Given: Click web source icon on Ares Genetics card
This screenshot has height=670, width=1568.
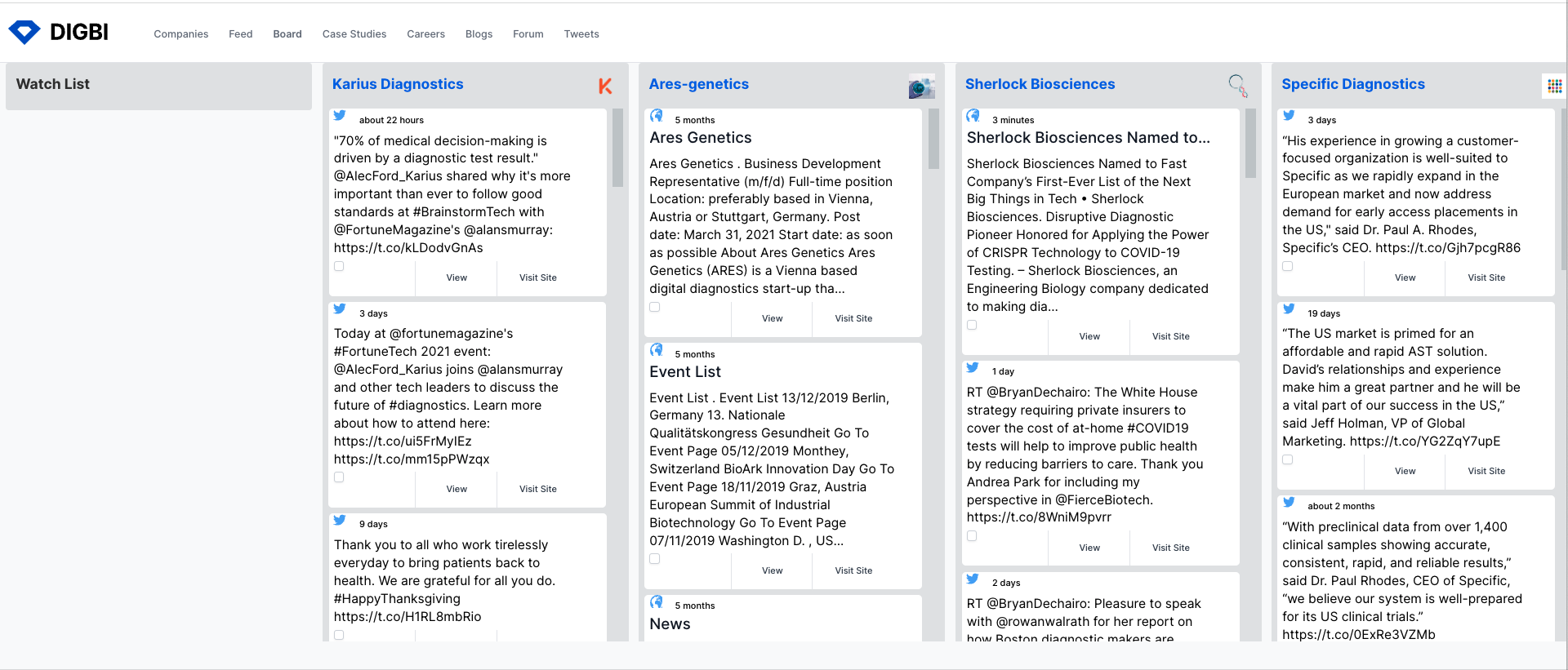Looking at the screenshot, I should (657, 116).
